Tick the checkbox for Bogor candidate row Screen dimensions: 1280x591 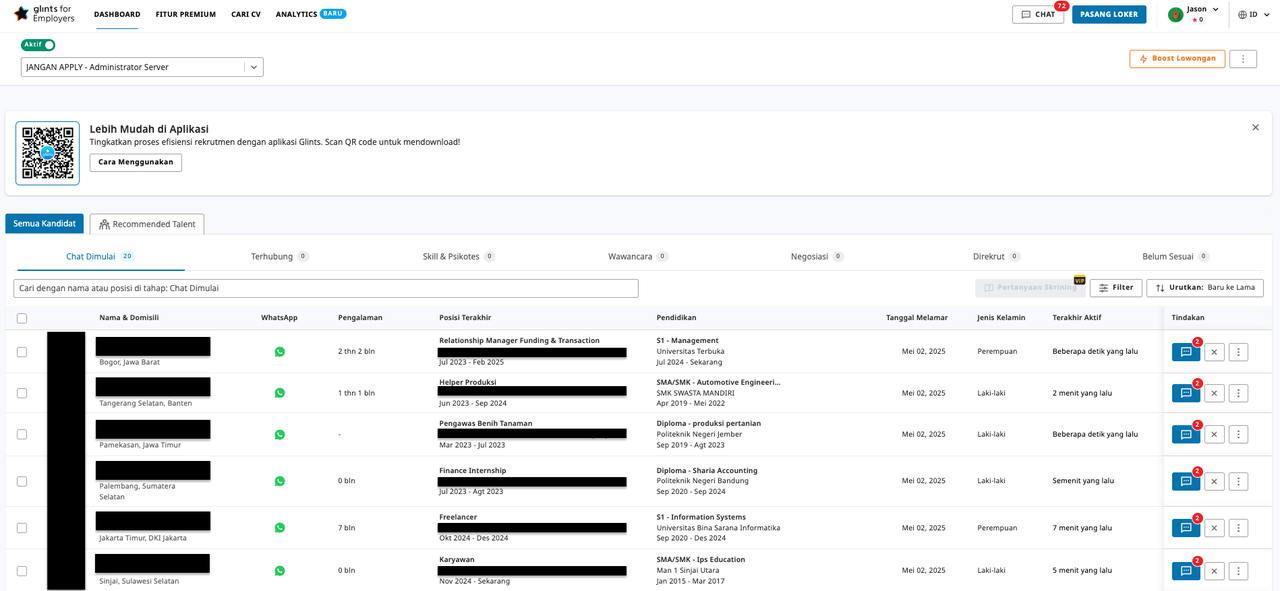[x=22, y=352]
